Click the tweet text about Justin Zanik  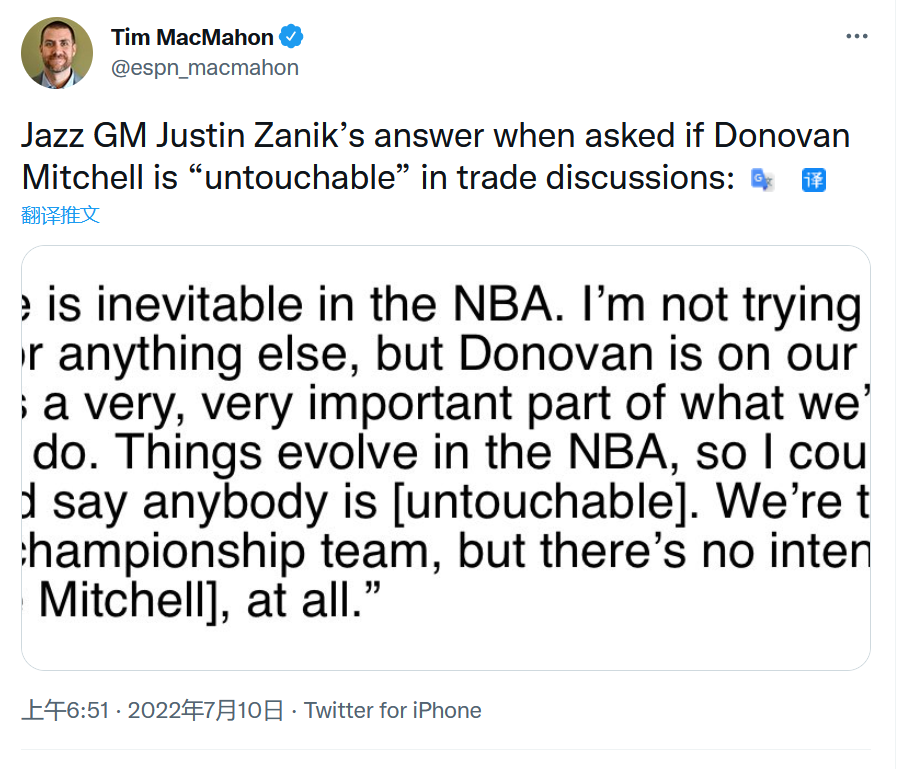tap(436, 156)
